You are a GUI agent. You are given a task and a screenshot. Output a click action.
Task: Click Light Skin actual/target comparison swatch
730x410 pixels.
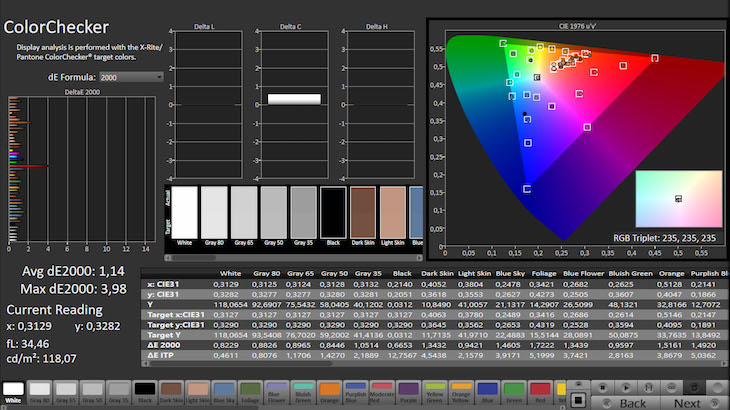tap(393, 214)
